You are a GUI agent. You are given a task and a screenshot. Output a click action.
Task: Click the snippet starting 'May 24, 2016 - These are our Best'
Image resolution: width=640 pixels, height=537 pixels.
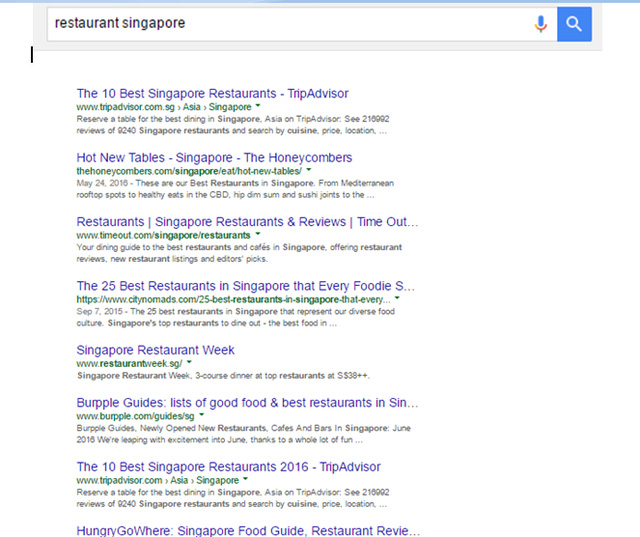235,189
